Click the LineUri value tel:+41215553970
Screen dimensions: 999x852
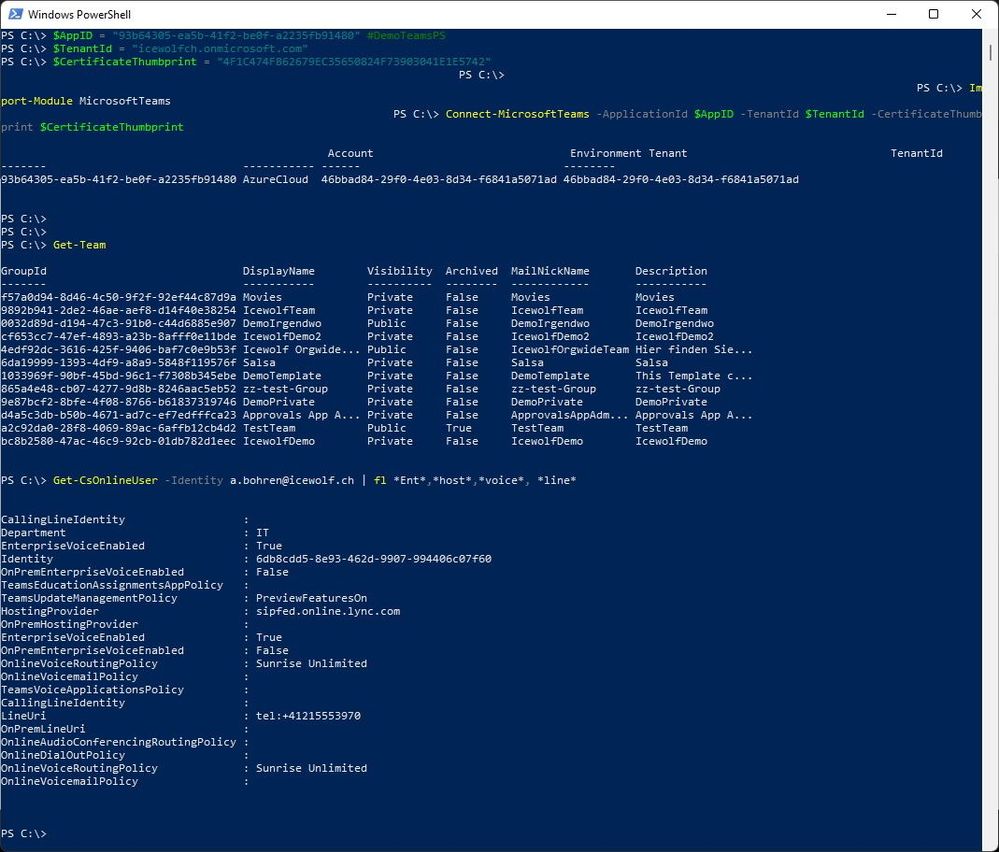pyautogui.click(x=308, y=716)
